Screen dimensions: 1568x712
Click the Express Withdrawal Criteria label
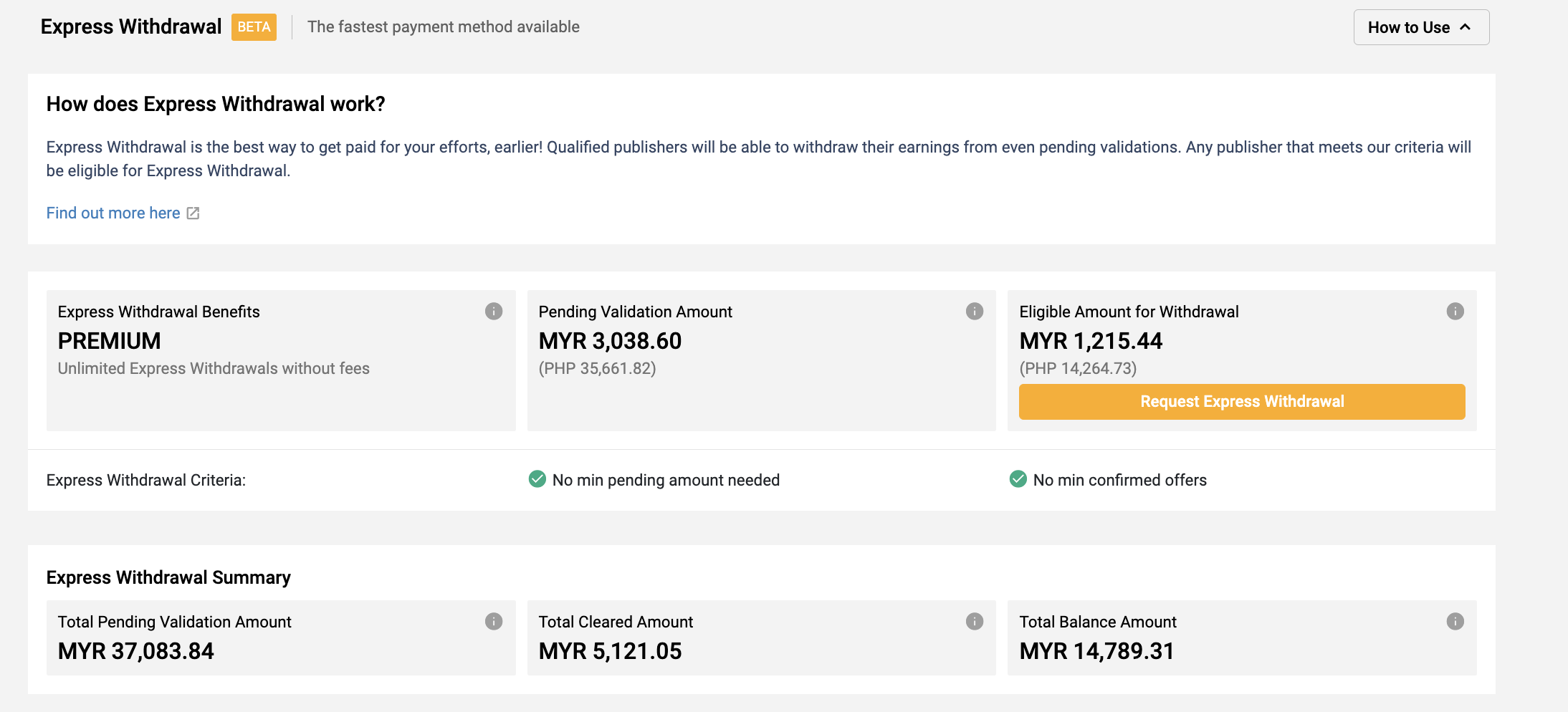click(x=146, y=480)
